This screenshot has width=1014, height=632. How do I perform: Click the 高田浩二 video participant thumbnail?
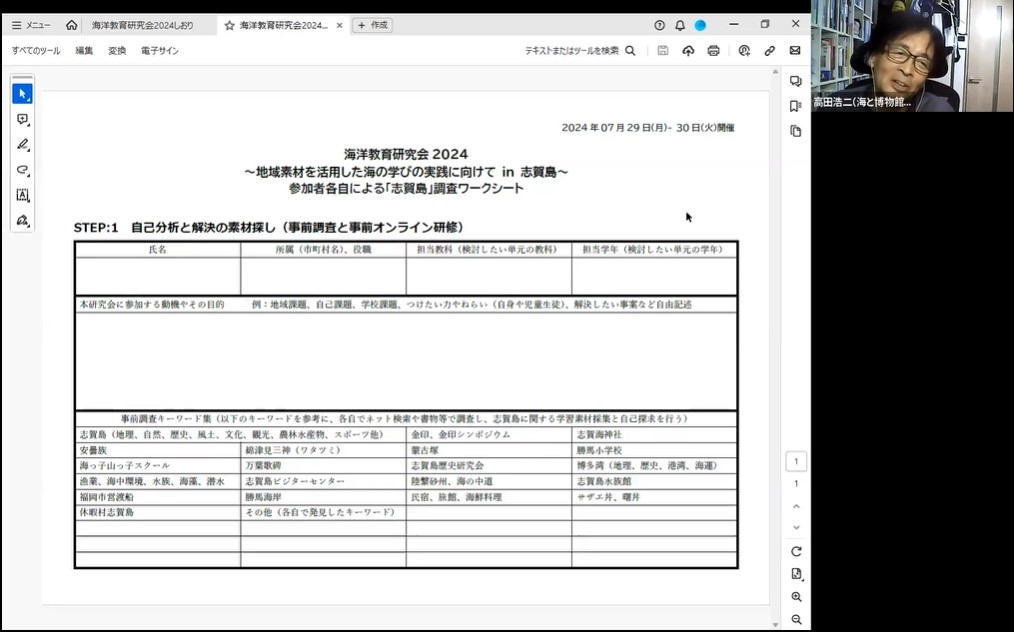pos(912,56)
